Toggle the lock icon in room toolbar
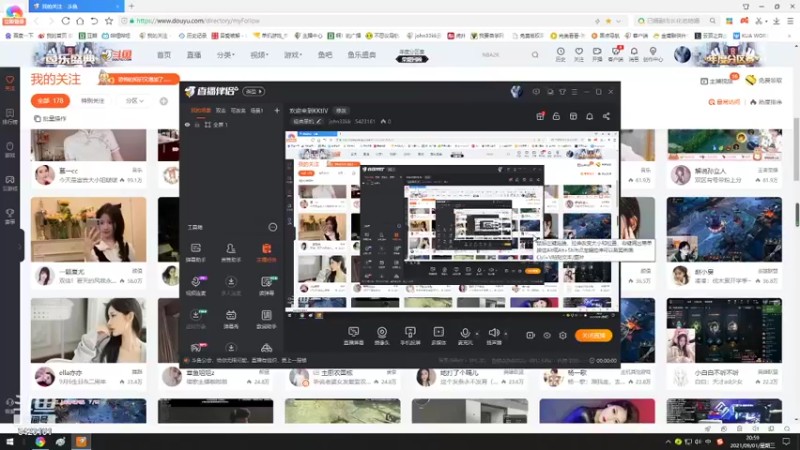The image size is (800, 450). point(556,116)
